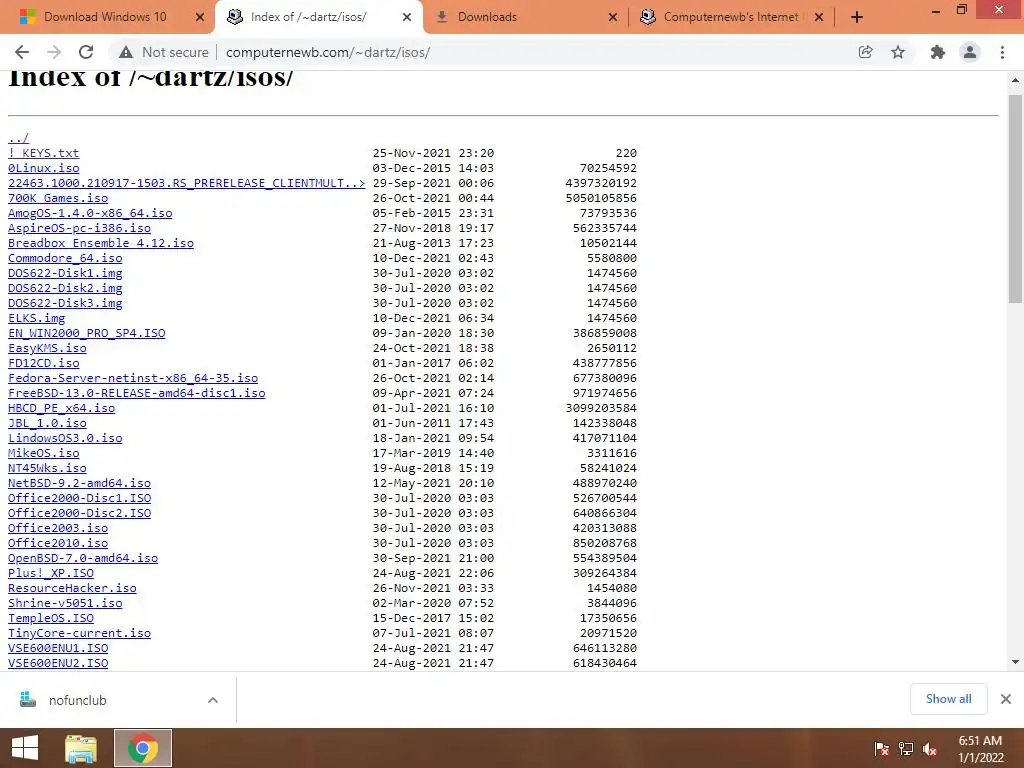
Task: Click the Not secure warning icon
Action: 126,52
